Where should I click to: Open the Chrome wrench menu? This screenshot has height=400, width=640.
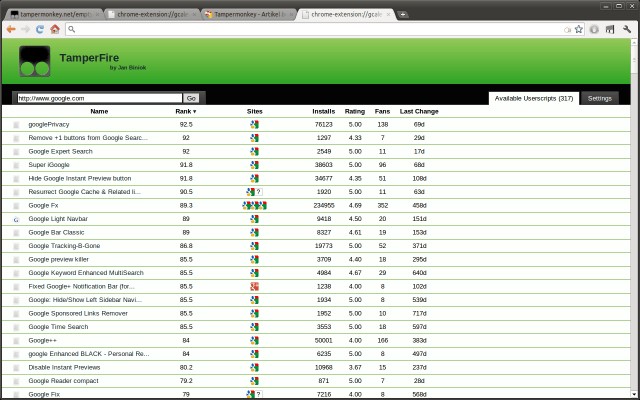coord(627,29)
